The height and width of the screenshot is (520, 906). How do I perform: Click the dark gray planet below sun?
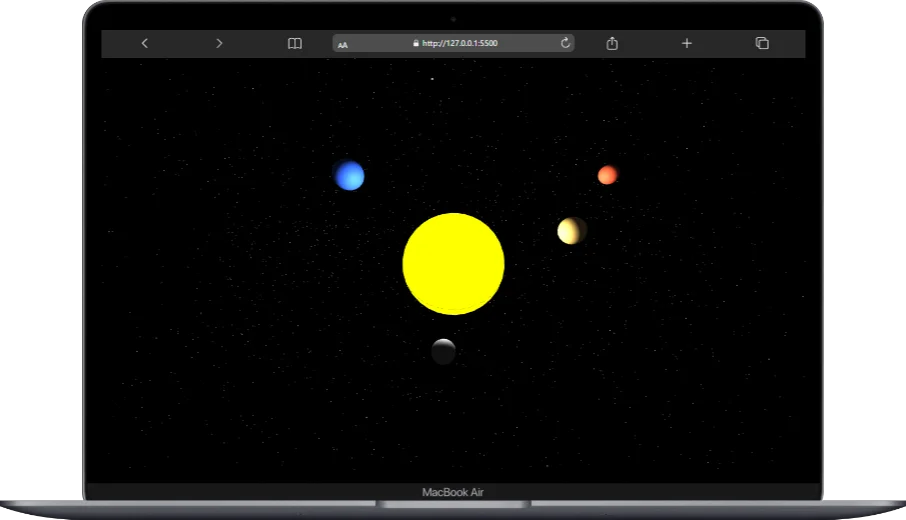444,351
